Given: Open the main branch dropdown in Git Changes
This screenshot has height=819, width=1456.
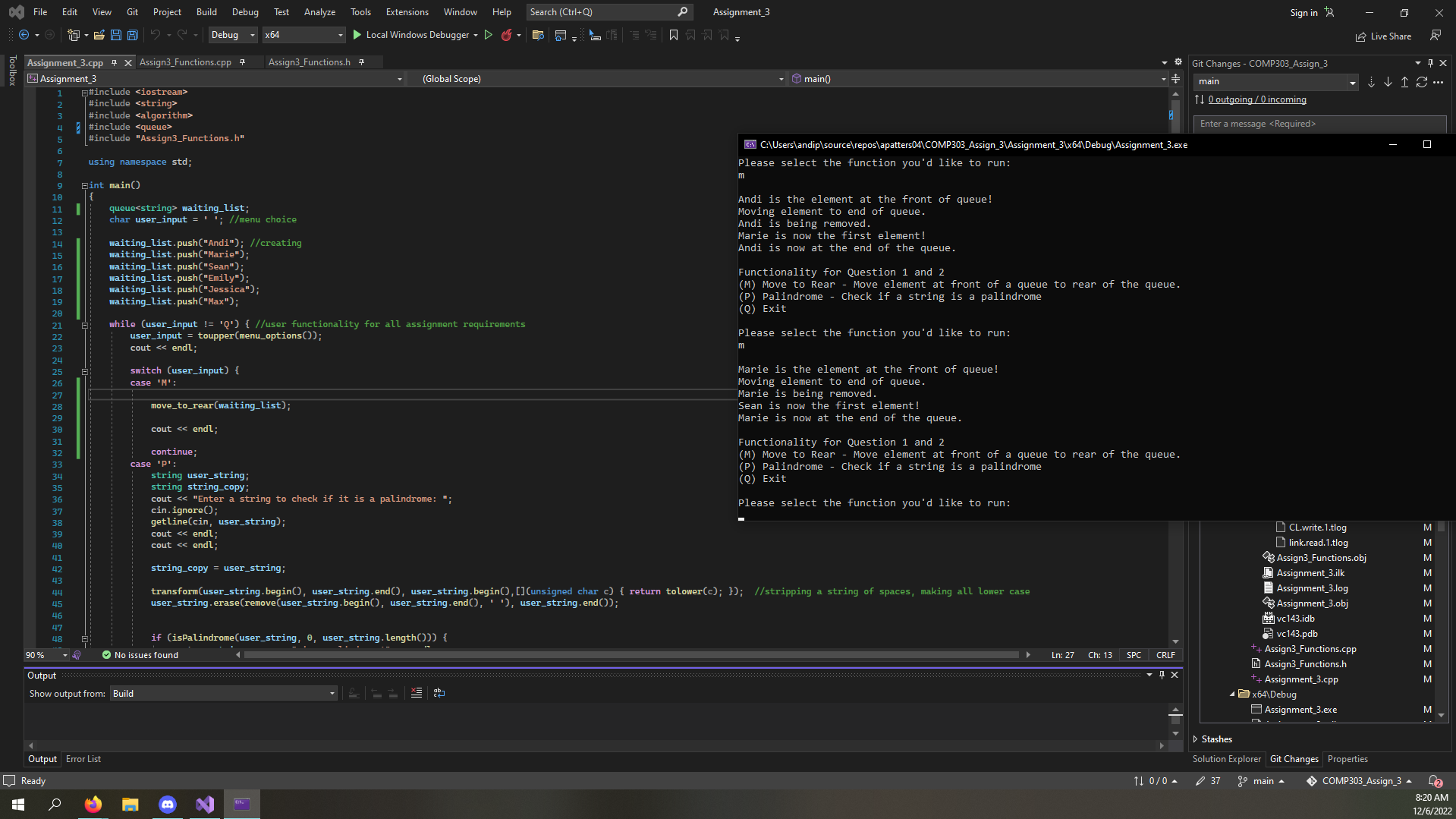Looking at the screenshot, I should 1276,82.
